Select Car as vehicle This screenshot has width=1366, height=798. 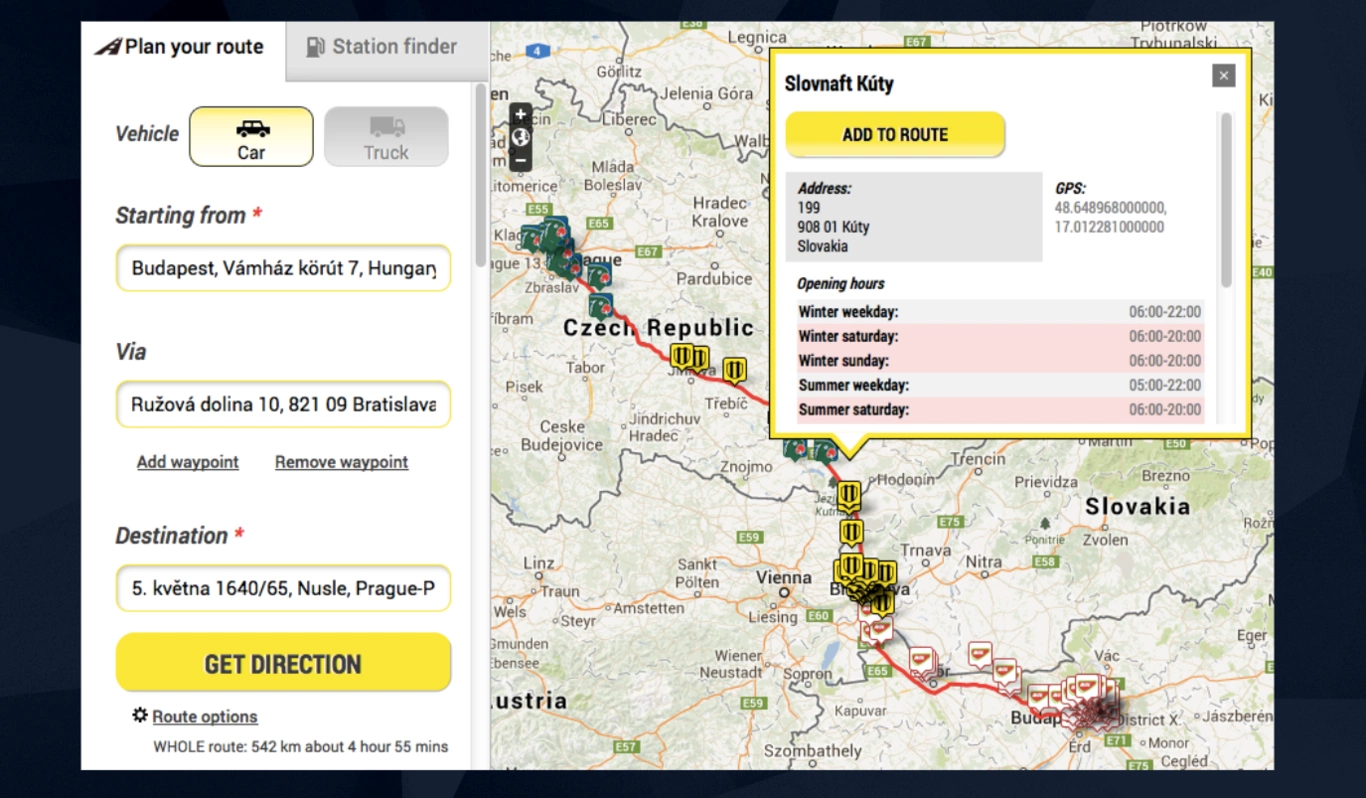[251, 137]
